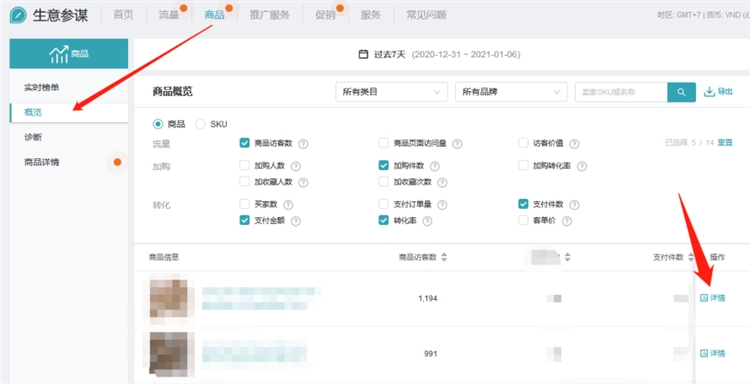The height and width of the screenshot is (384, 750).
Task: Click the calendar icon beside 过去7天
Action: tap(363, 54)
